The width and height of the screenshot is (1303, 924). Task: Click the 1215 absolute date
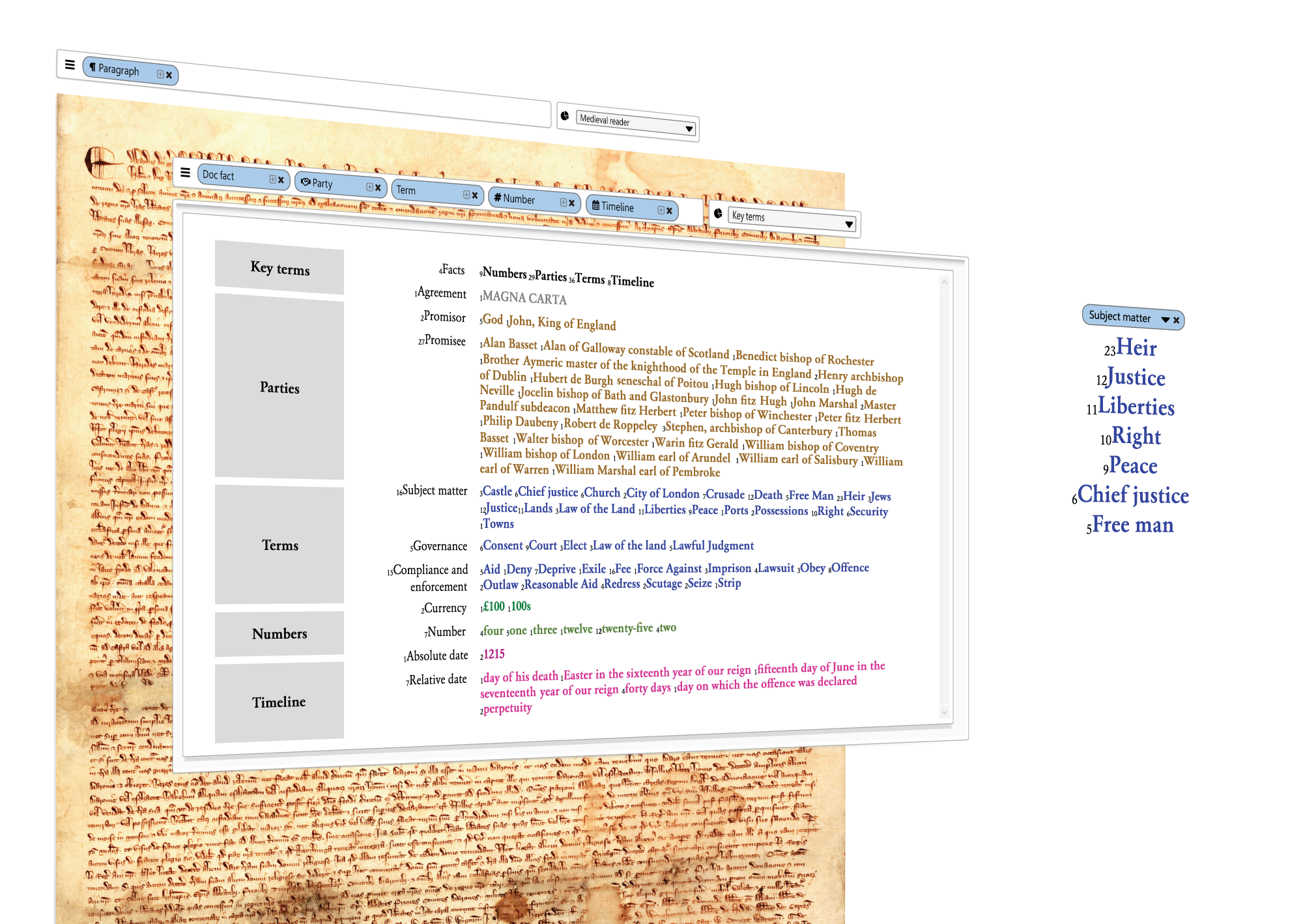(494, 654)
